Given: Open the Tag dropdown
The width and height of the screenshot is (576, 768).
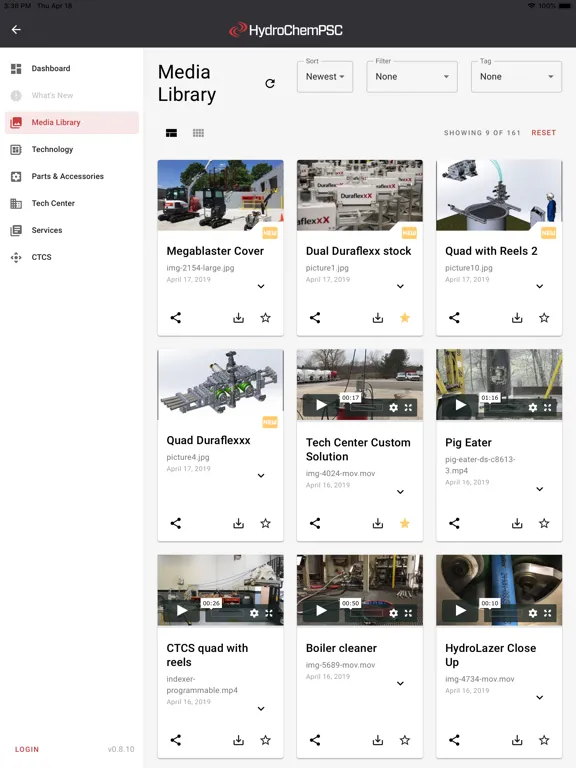Looking at the screenshot, I should 516,76.
